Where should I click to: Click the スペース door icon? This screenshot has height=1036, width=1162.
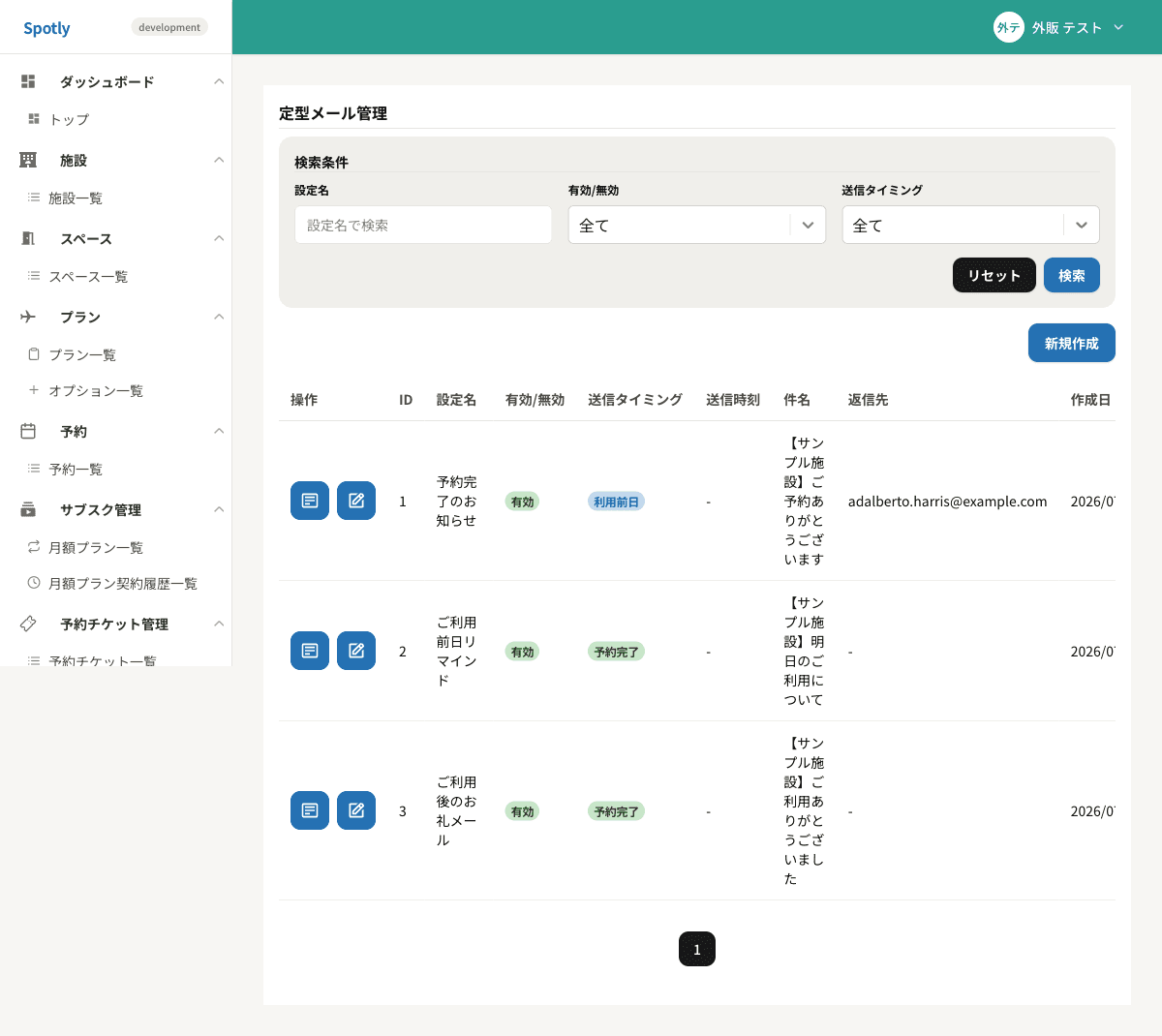[28, 238]
